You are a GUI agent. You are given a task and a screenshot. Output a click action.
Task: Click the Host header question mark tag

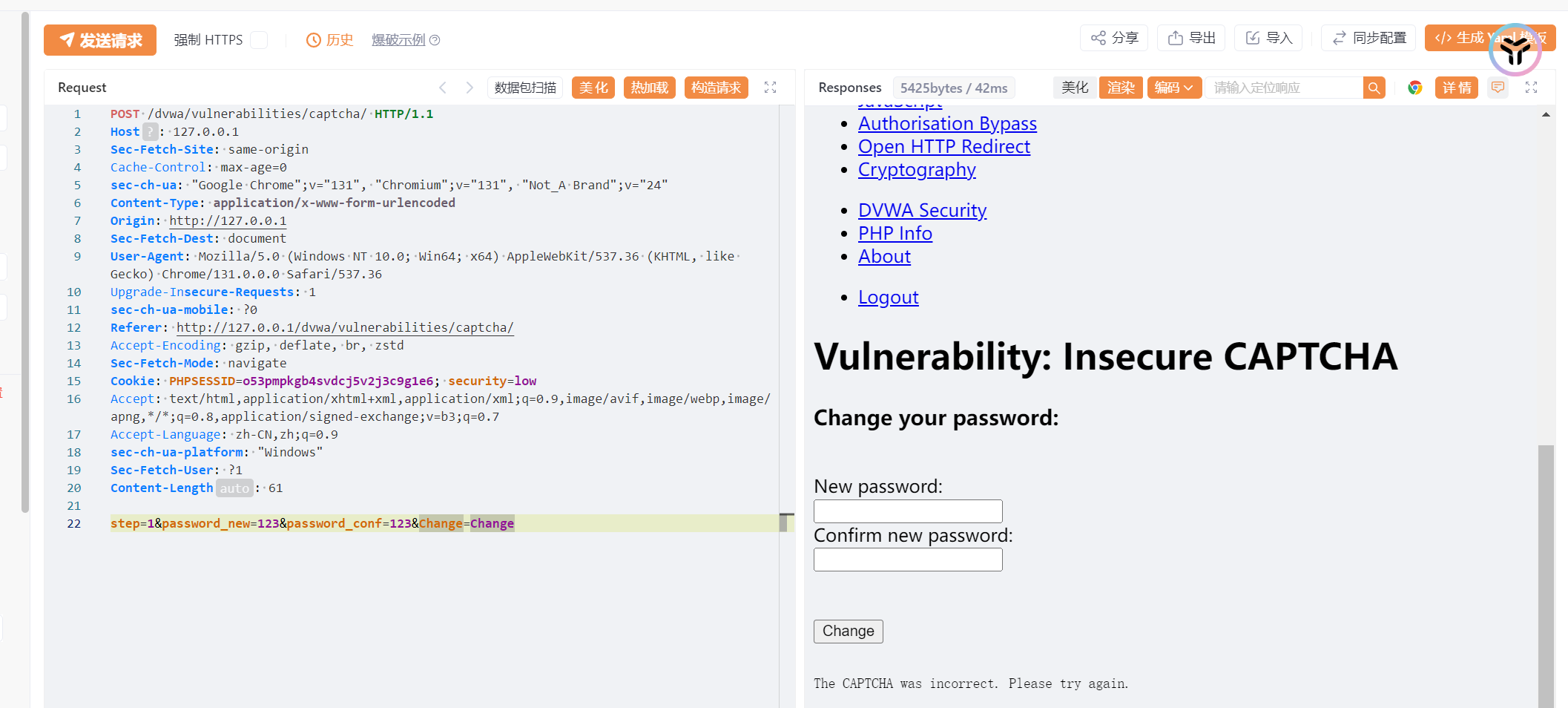151,131
